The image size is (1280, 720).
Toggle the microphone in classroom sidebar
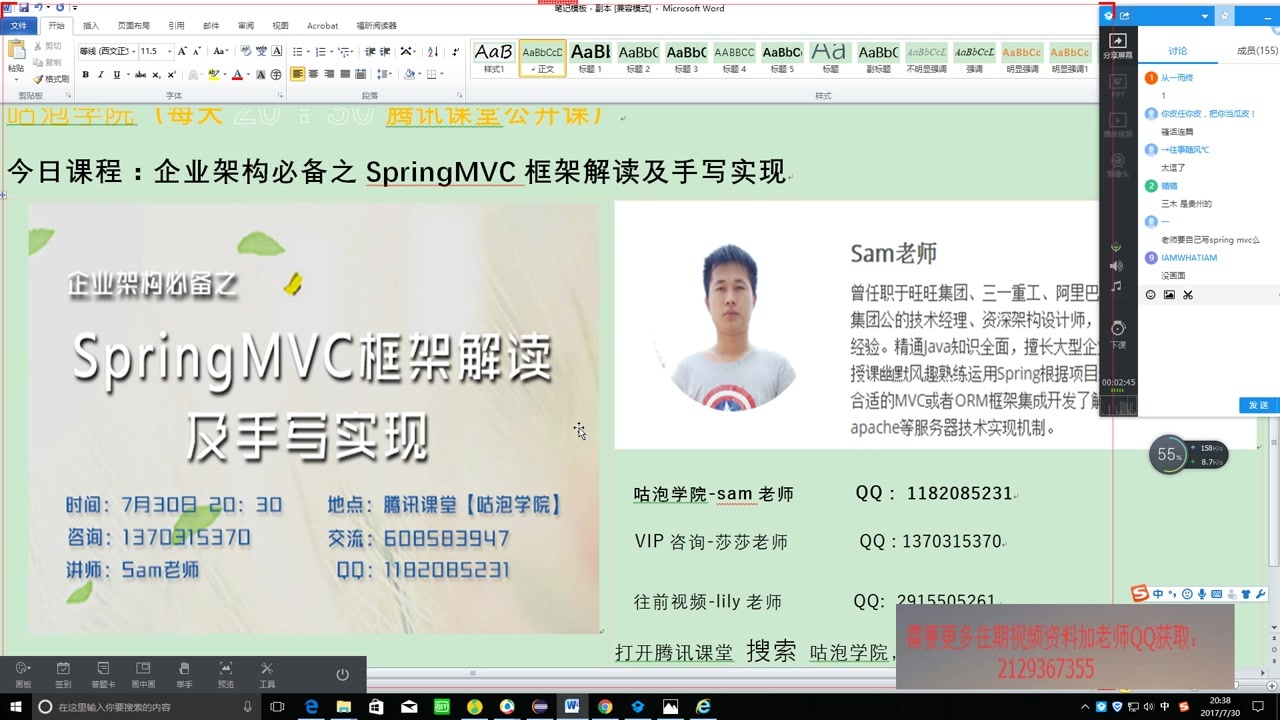[1117, 246]
